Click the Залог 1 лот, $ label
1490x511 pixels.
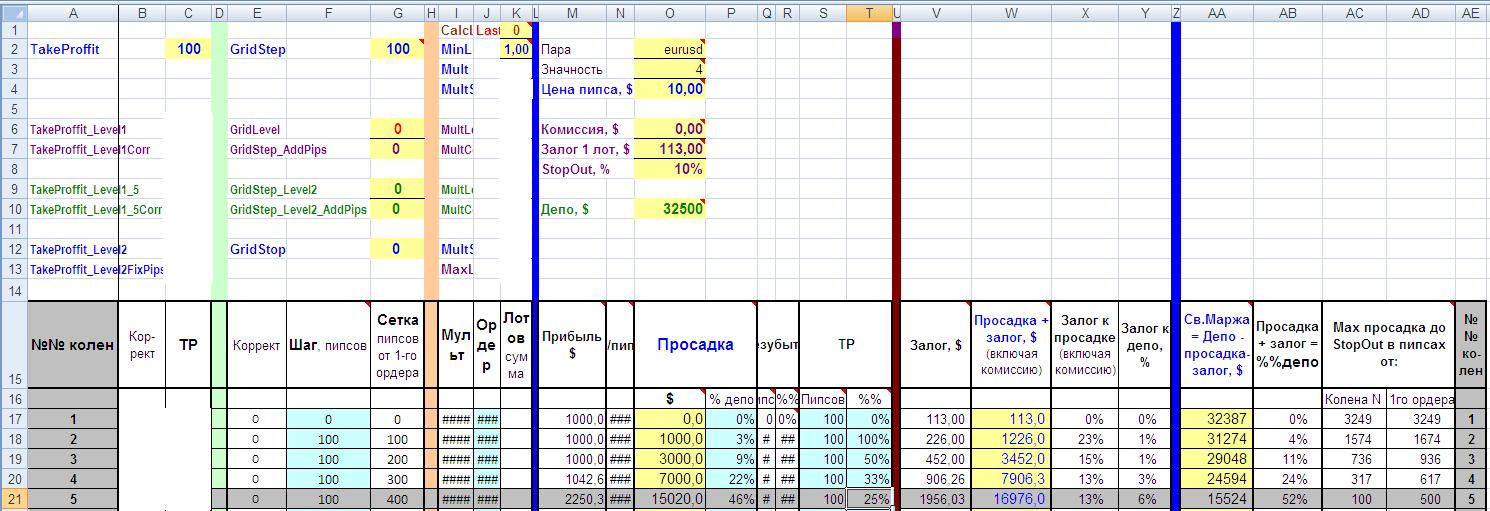[x=585, y=149]
